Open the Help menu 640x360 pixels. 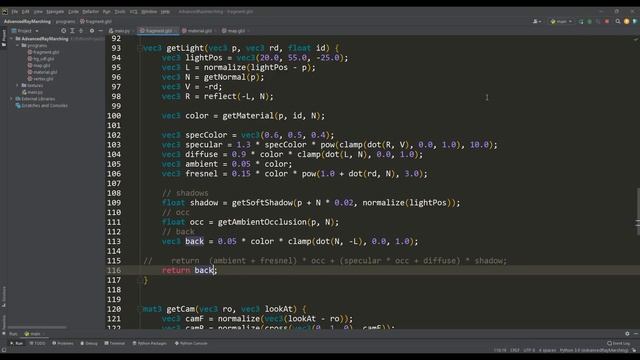[165, 11]
